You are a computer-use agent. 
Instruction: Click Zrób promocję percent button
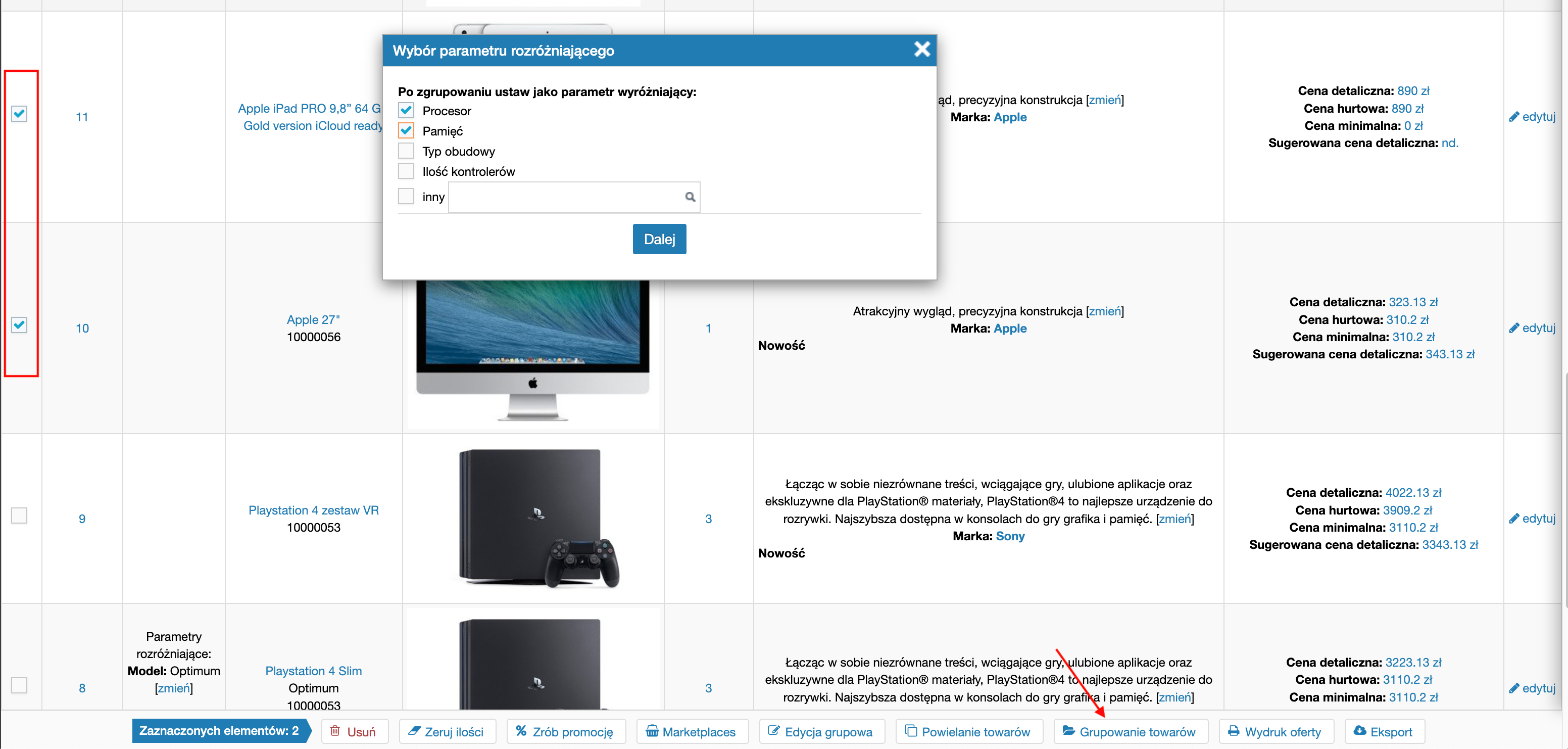click(x=565, y=731)
